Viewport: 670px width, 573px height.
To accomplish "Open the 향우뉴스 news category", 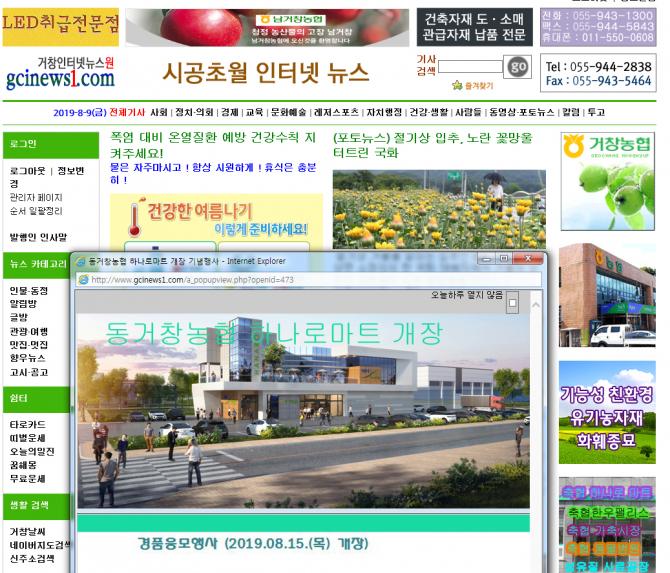I will click(27, 358).
